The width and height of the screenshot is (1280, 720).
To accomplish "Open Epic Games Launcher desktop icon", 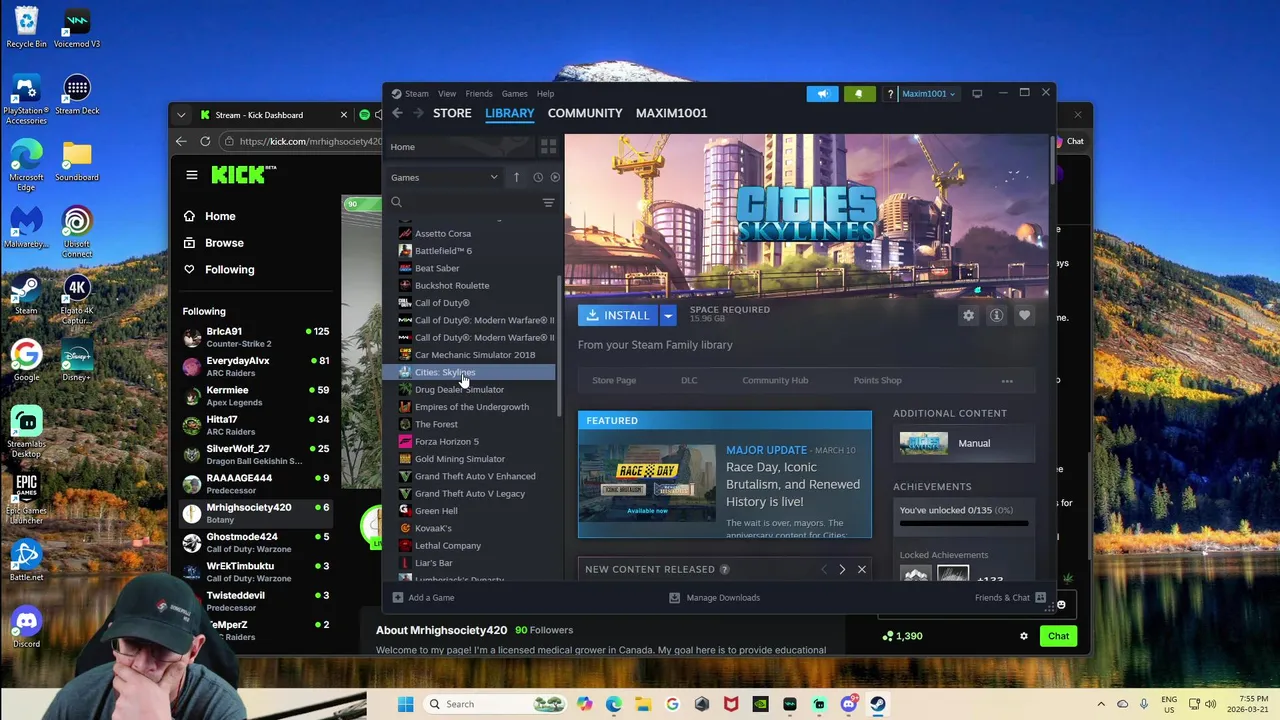I will (26, 497).
